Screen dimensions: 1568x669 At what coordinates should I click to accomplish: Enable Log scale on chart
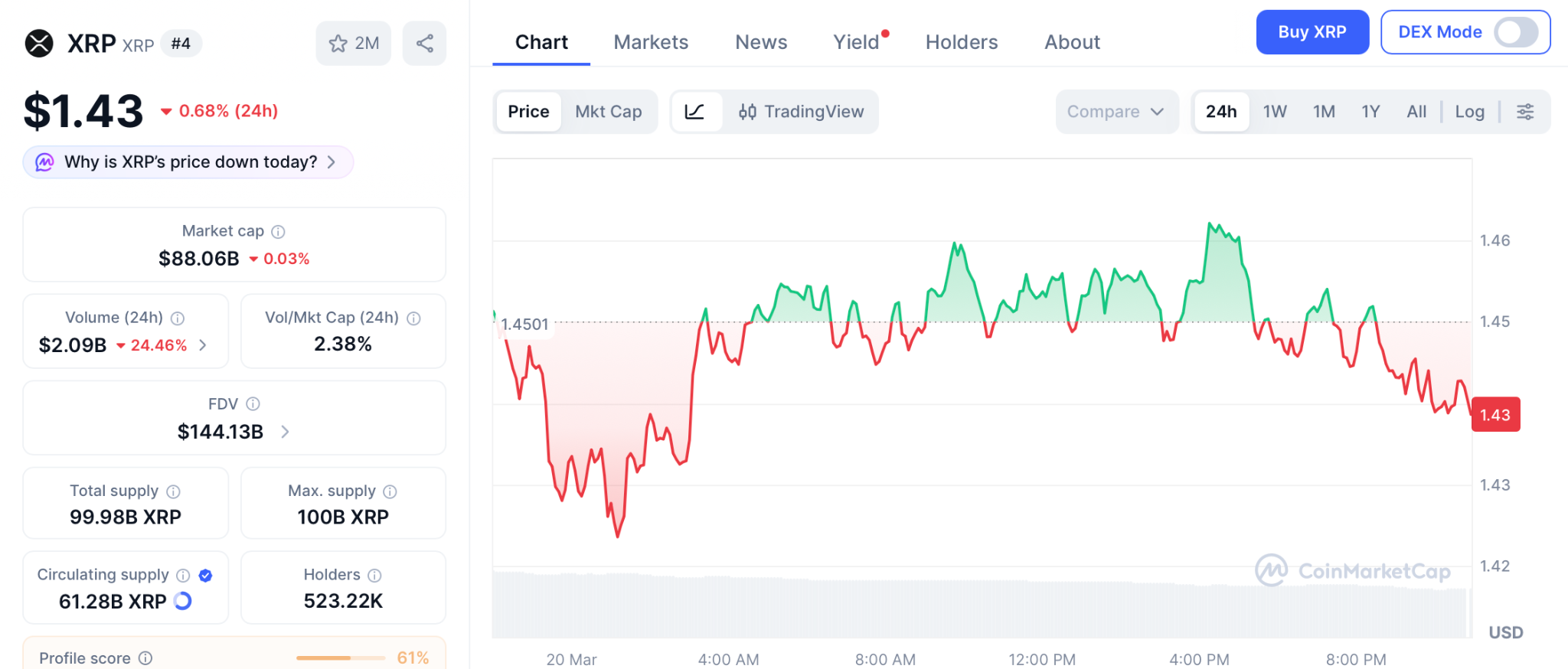tap(1469, 112)
